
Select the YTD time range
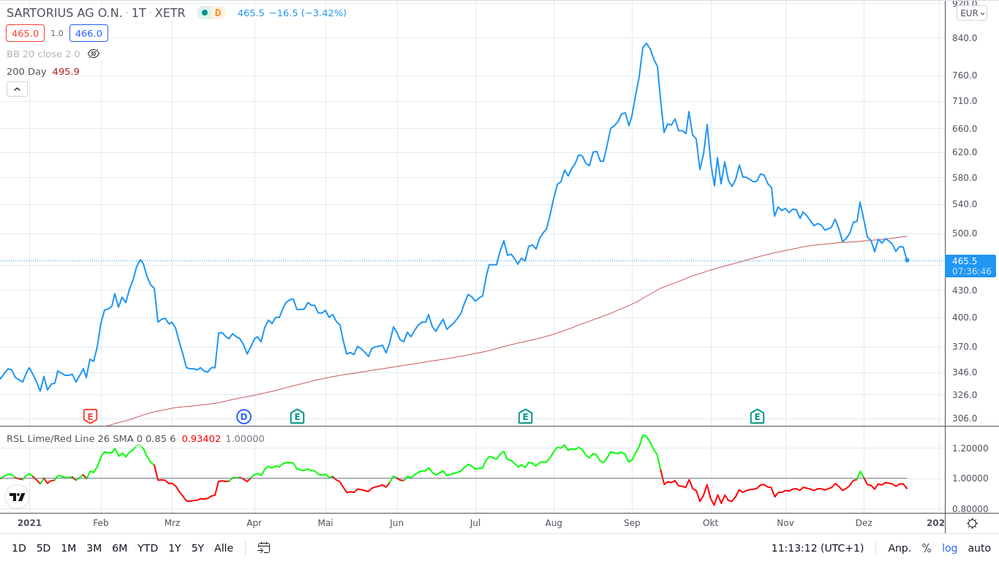pyautogui.click(x=147, y=548)
